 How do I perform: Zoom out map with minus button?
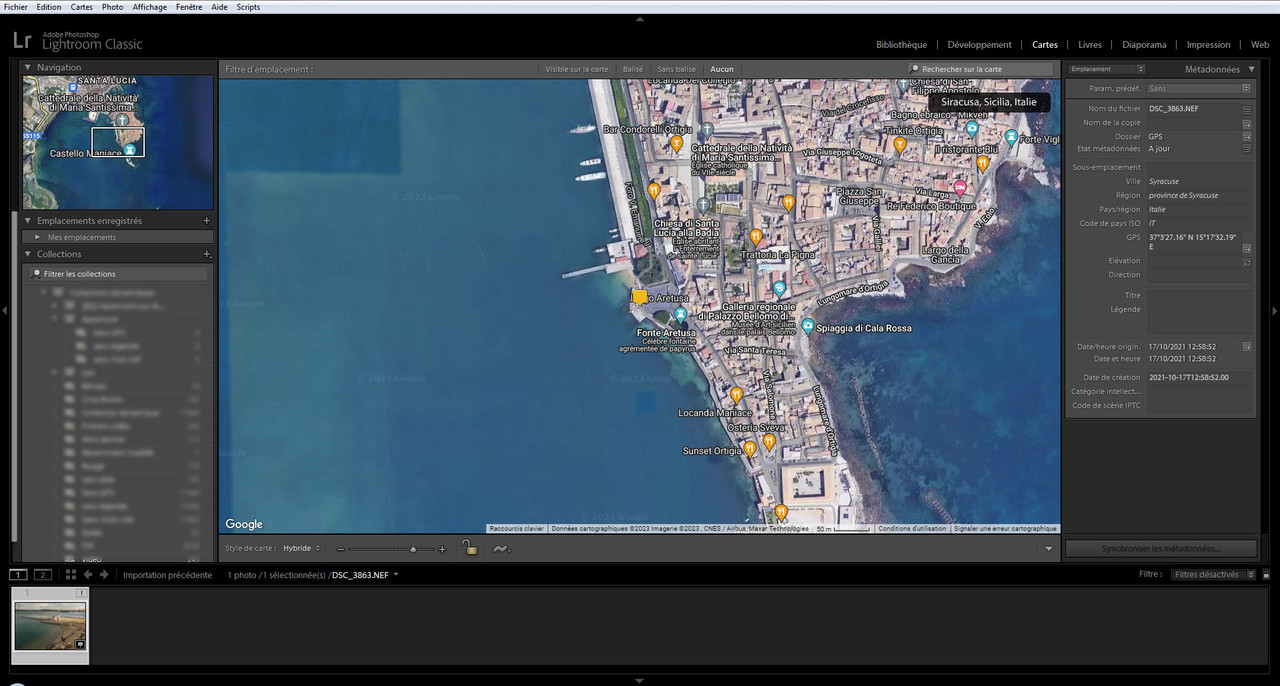click(x=341, y=549)
